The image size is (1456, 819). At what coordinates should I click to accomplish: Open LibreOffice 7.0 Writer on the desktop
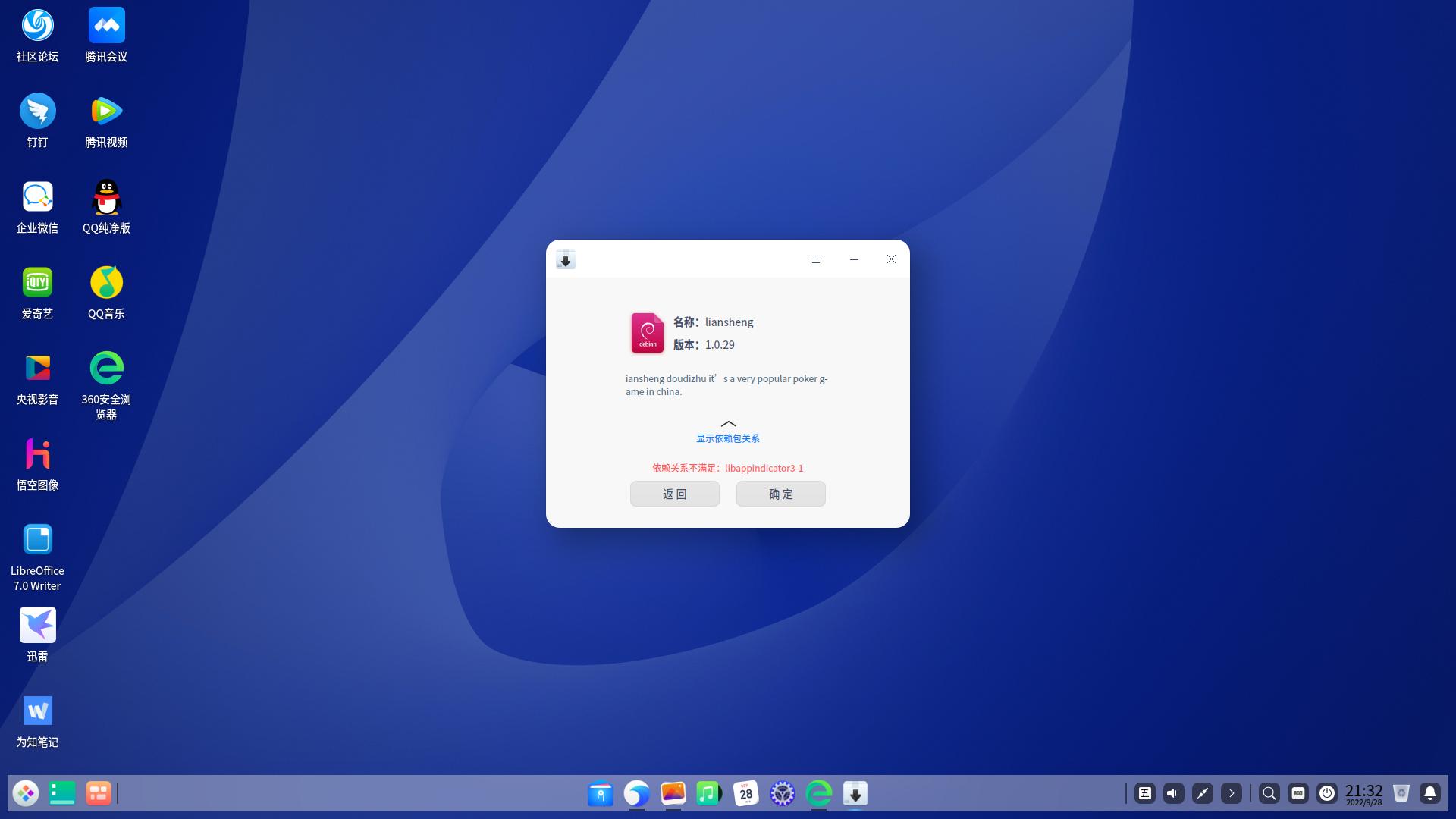[x=37, y=538]
